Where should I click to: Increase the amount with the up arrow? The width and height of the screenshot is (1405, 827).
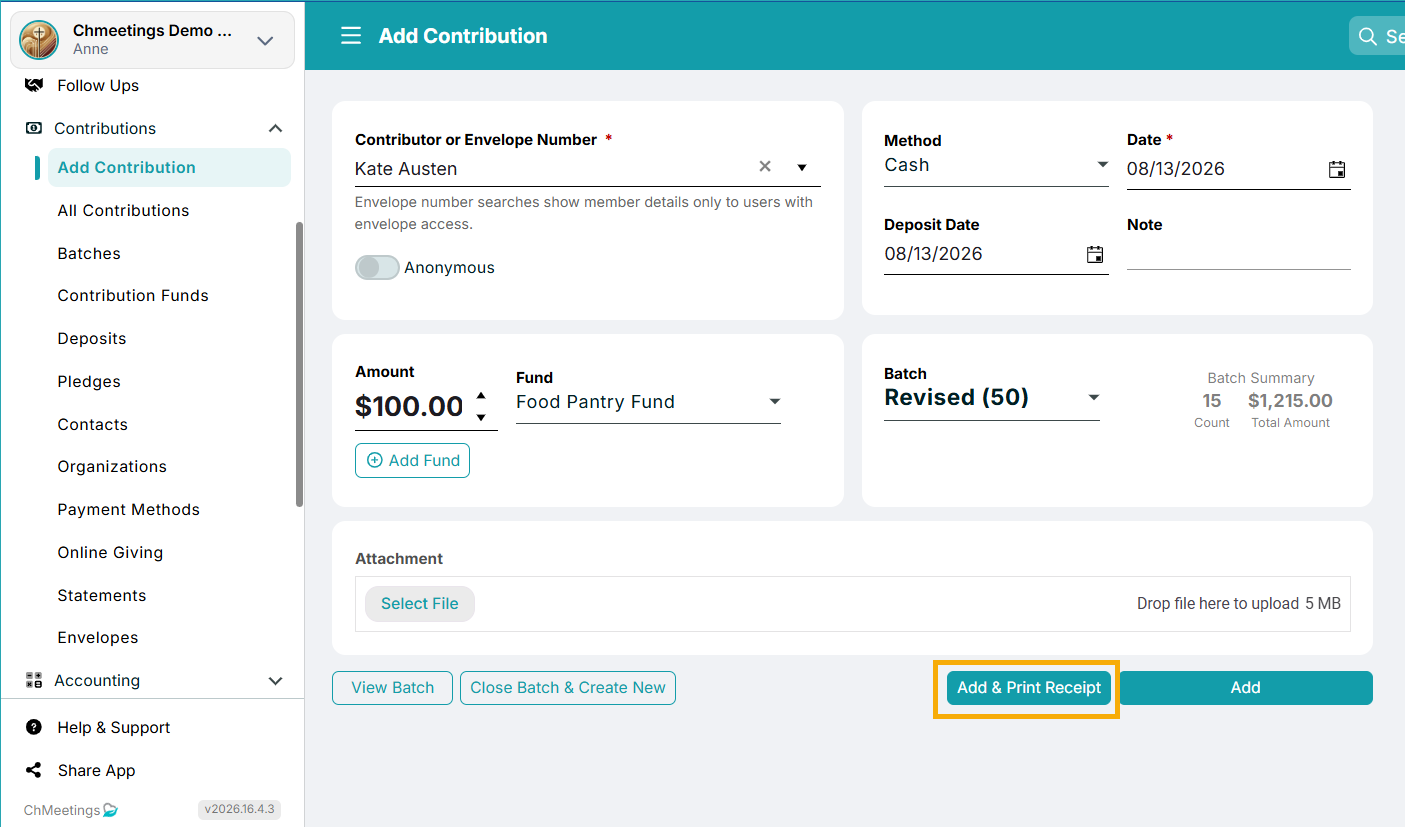[481, 395]
